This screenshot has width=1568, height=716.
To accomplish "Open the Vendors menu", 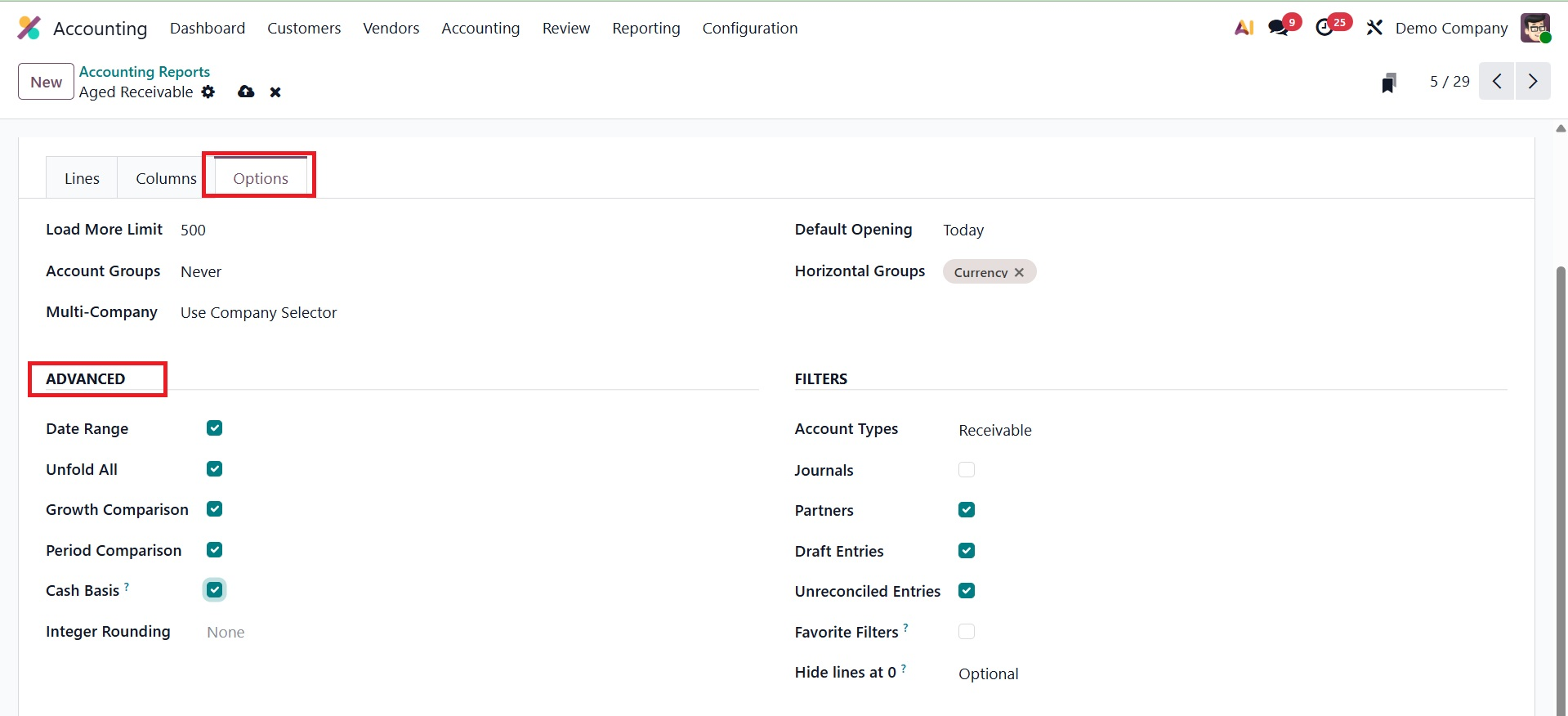I will pyautogui.click(x=391, y=28).
